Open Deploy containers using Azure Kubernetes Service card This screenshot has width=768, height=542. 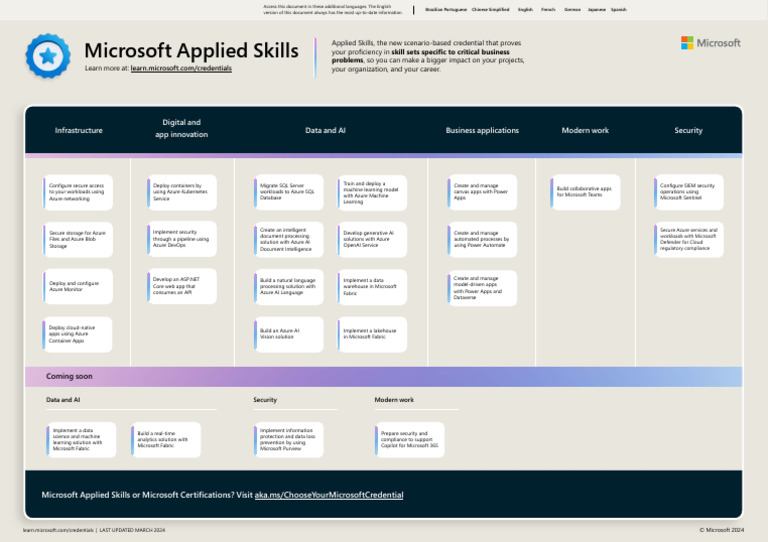(x=182, y=192)
